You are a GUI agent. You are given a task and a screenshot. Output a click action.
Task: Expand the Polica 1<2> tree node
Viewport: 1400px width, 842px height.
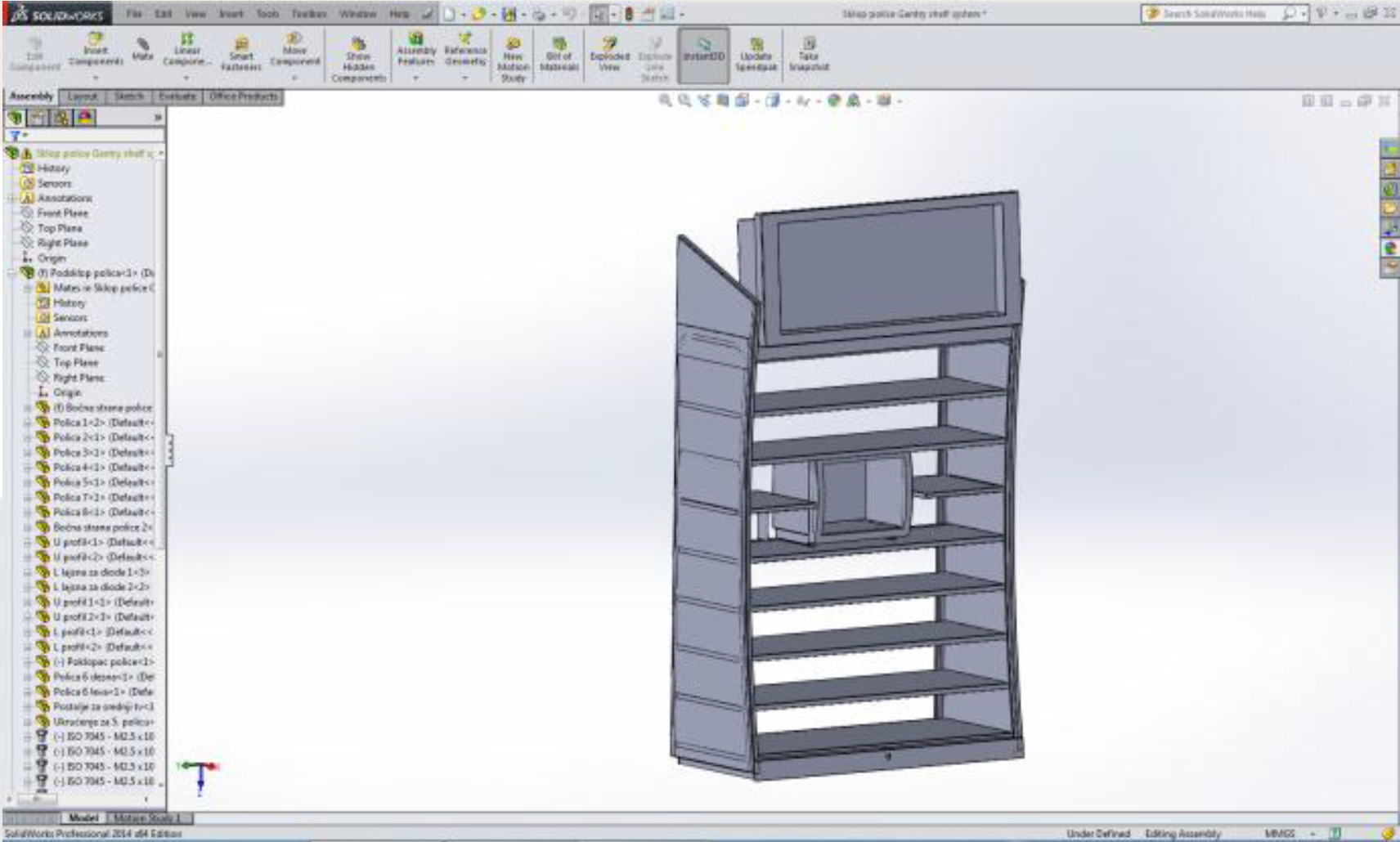28,423
